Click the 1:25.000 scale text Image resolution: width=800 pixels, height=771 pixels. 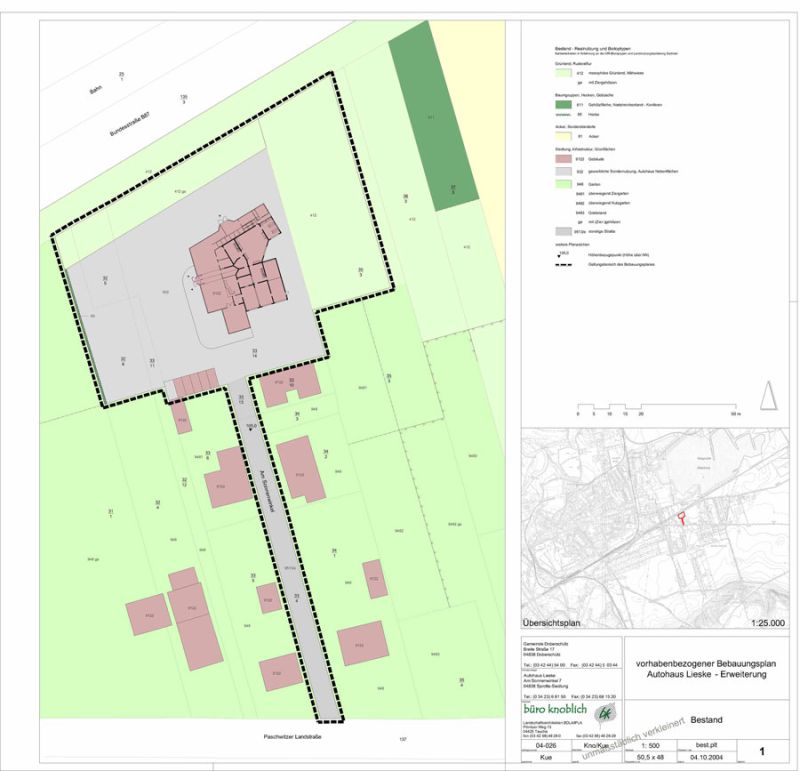coord(768,623)
